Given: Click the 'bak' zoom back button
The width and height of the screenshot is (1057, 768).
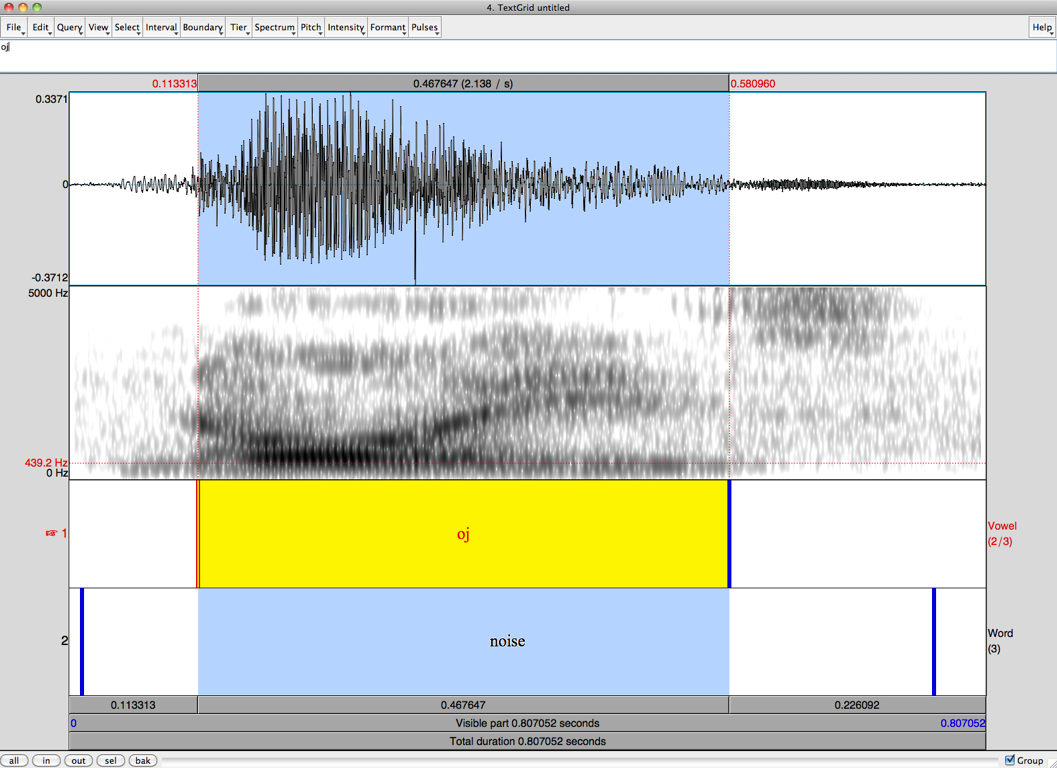Looking at the screenshot, I should click(143, 761).
